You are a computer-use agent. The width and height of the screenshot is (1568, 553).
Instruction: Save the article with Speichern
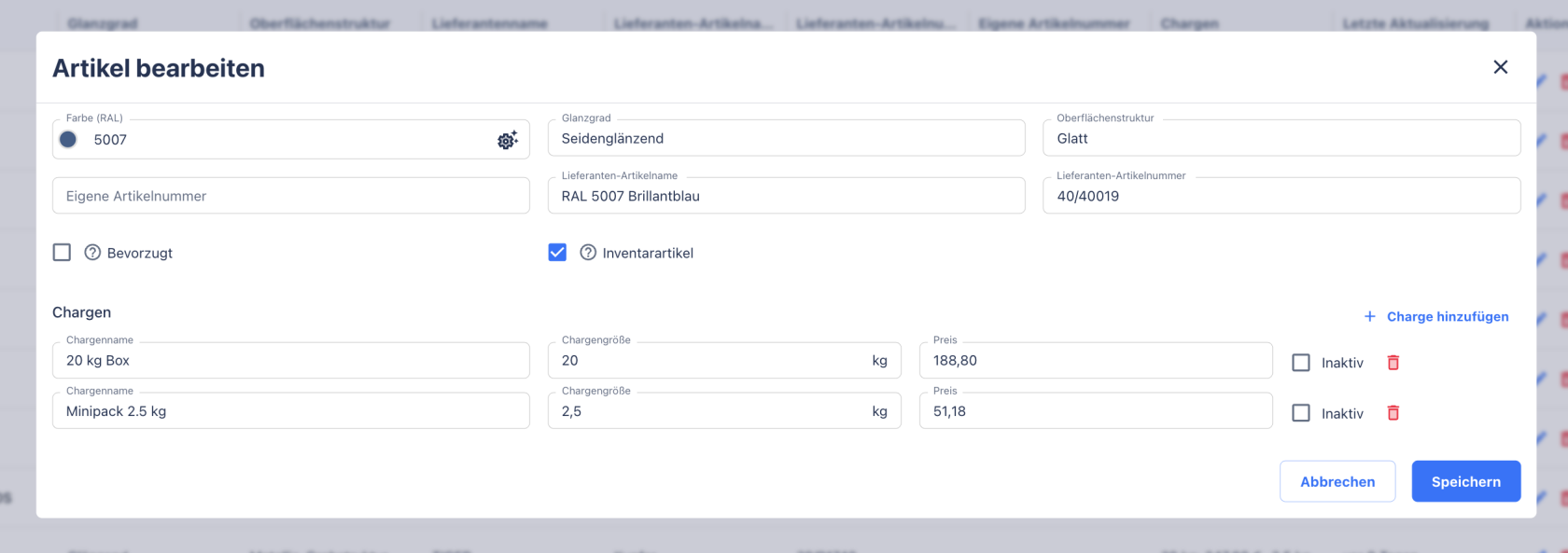tap(1465, 481)
